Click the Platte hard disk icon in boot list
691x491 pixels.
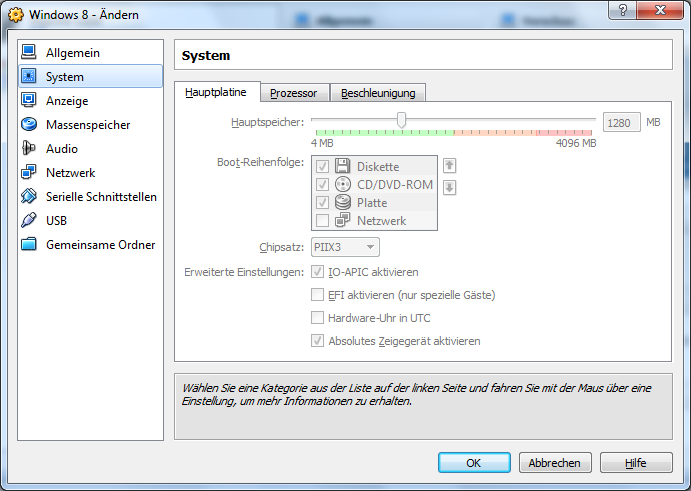(x=342, y=202)
